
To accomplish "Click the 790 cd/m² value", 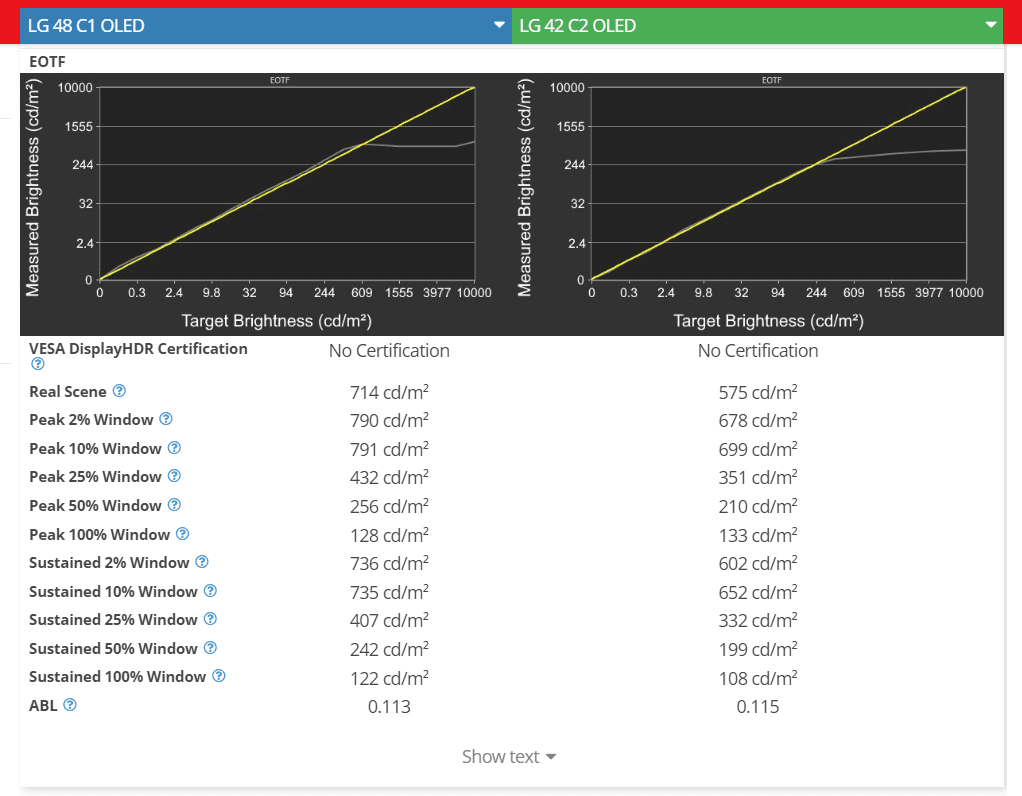I will (x=389, y=420).
